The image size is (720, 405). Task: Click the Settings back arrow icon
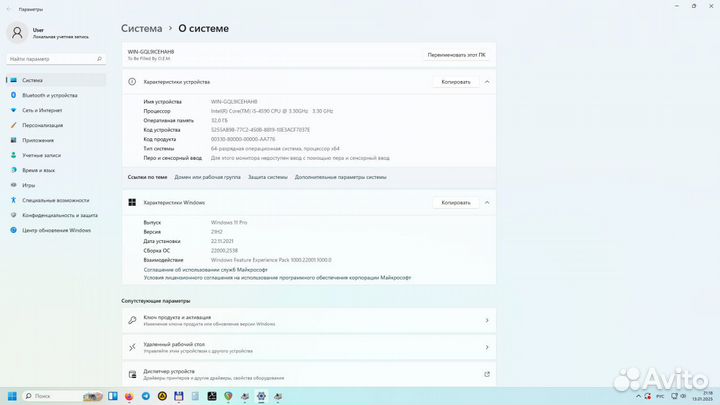click(8, 9)
